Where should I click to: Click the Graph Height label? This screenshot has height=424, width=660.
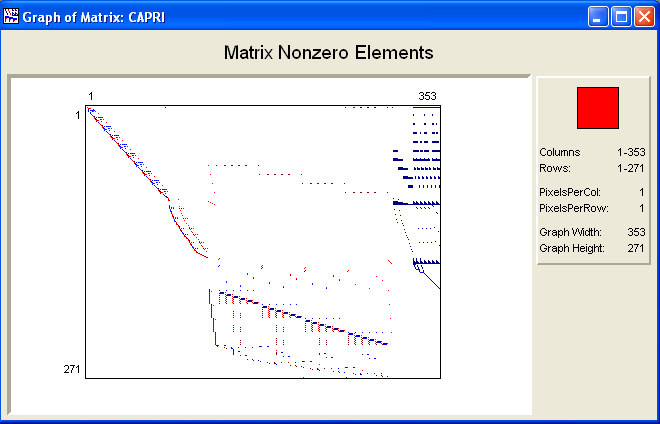pyautogui.click(x=568, y=247)
